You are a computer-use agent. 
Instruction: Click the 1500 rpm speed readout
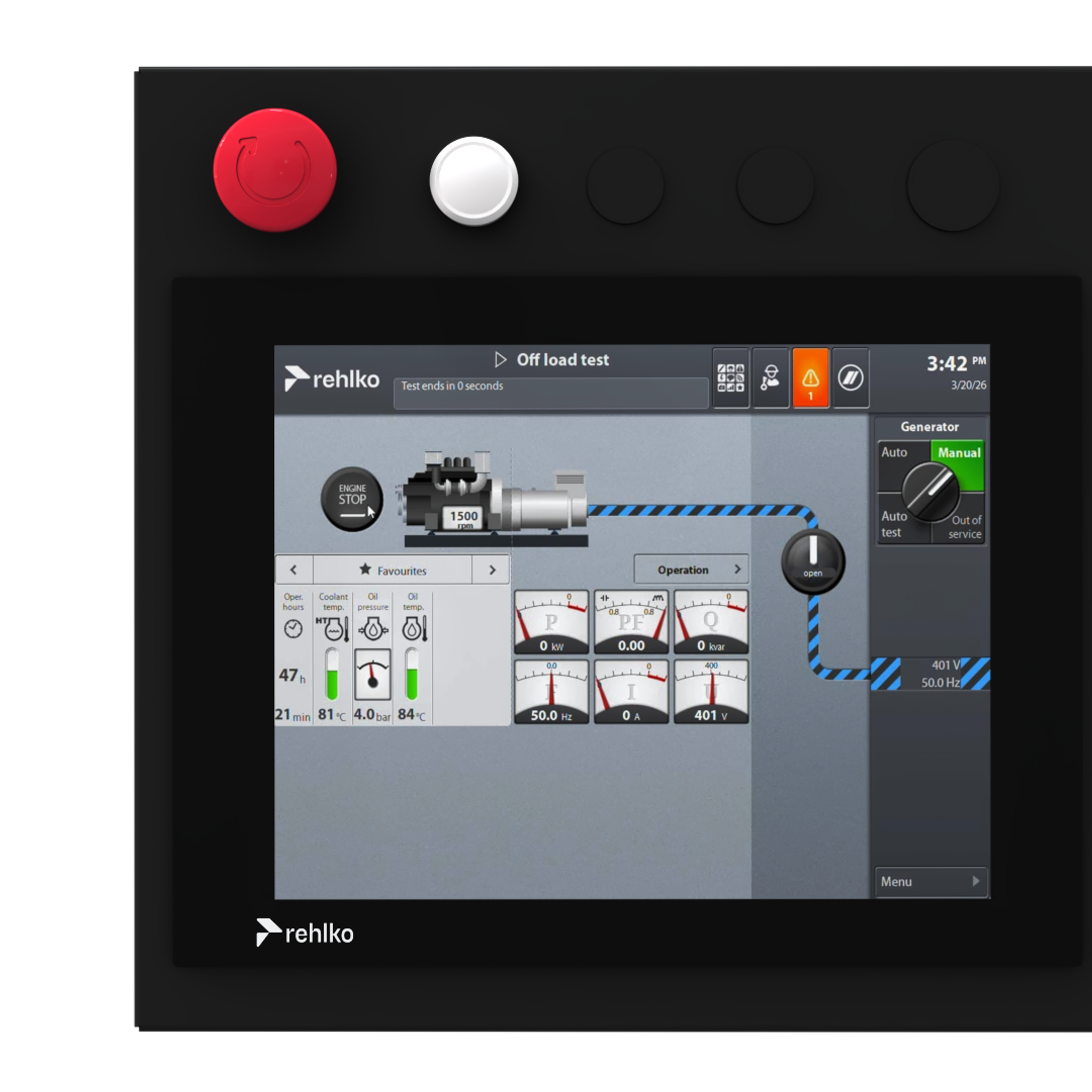click(x=464, y=517)
